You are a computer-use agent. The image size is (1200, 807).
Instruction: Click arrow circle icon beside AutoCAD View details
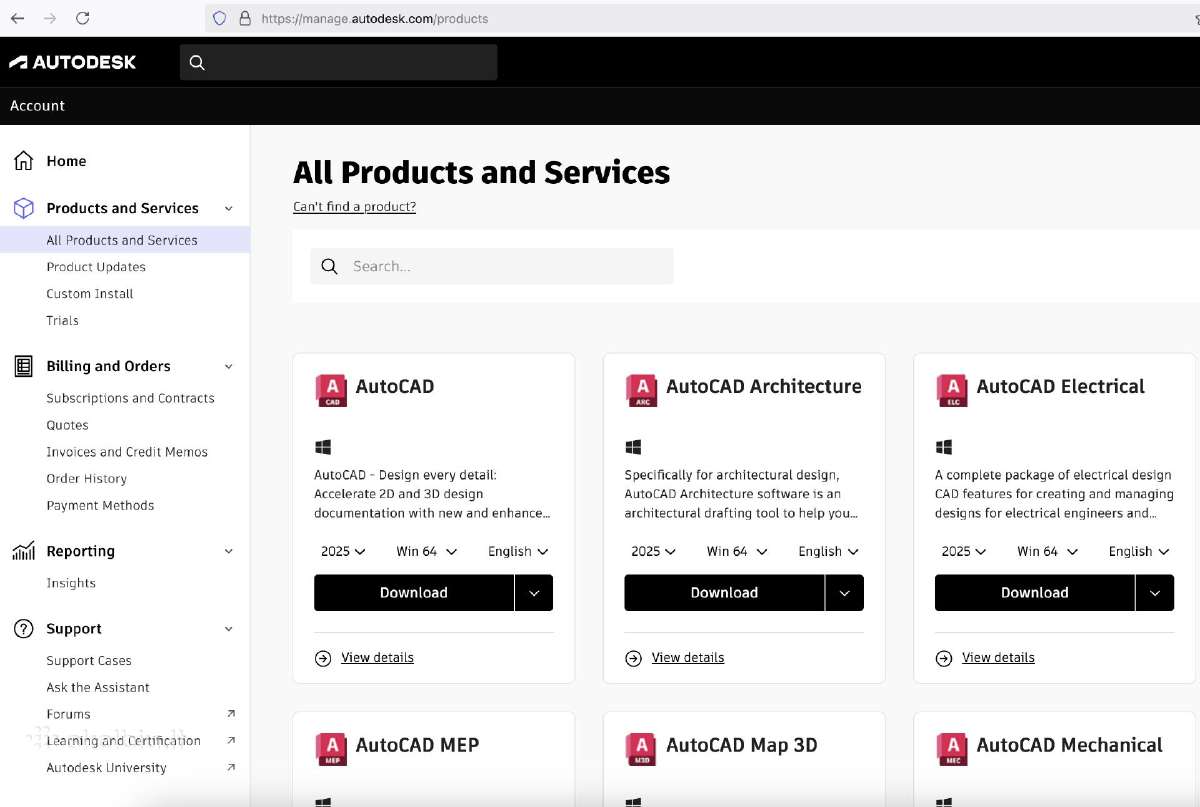click(323, 658)
